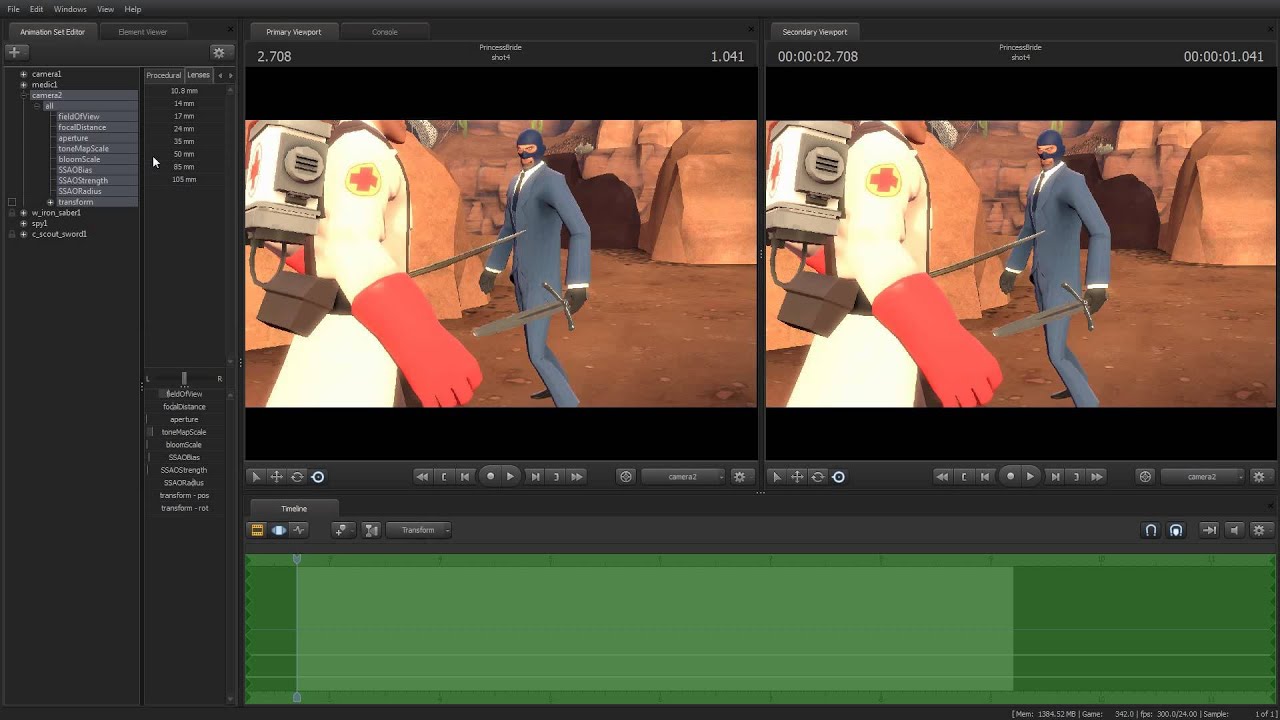Open the Windows menu
1280x720 pixels.
click(x=70, y=9)
